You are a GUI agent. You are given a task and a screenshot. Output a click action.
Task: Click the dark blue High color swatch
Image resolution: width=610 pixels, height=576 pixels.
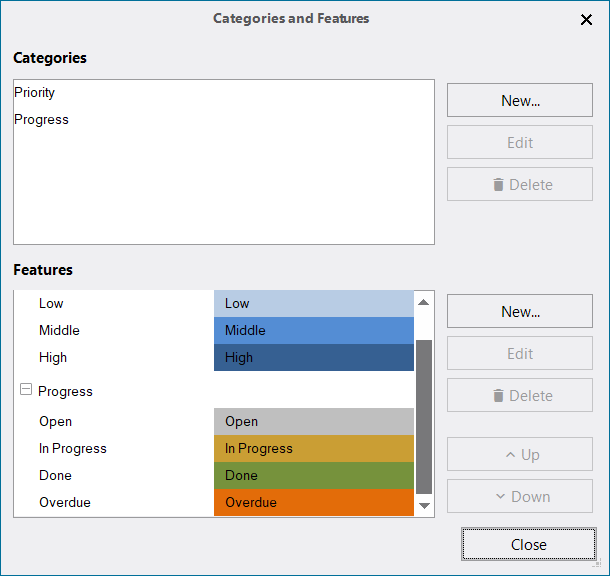click(x=313, y=358)
